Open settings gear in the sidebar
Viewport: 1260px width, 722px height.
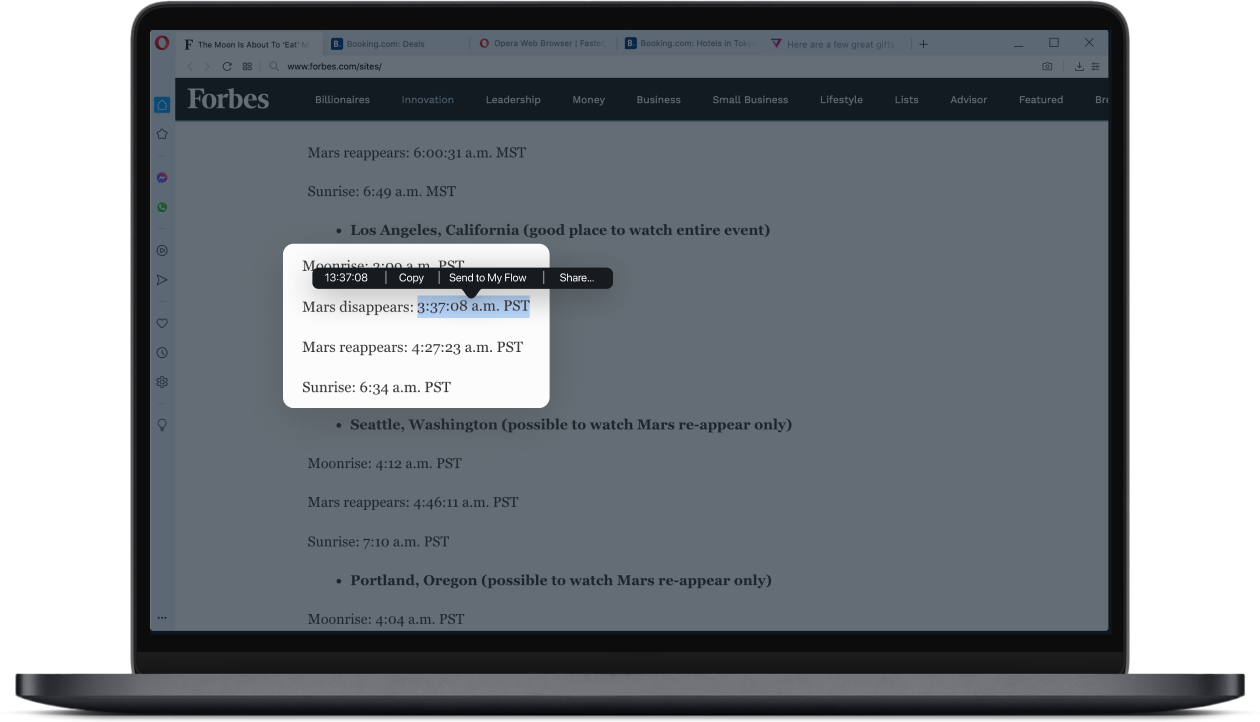(x=162, y=382)
